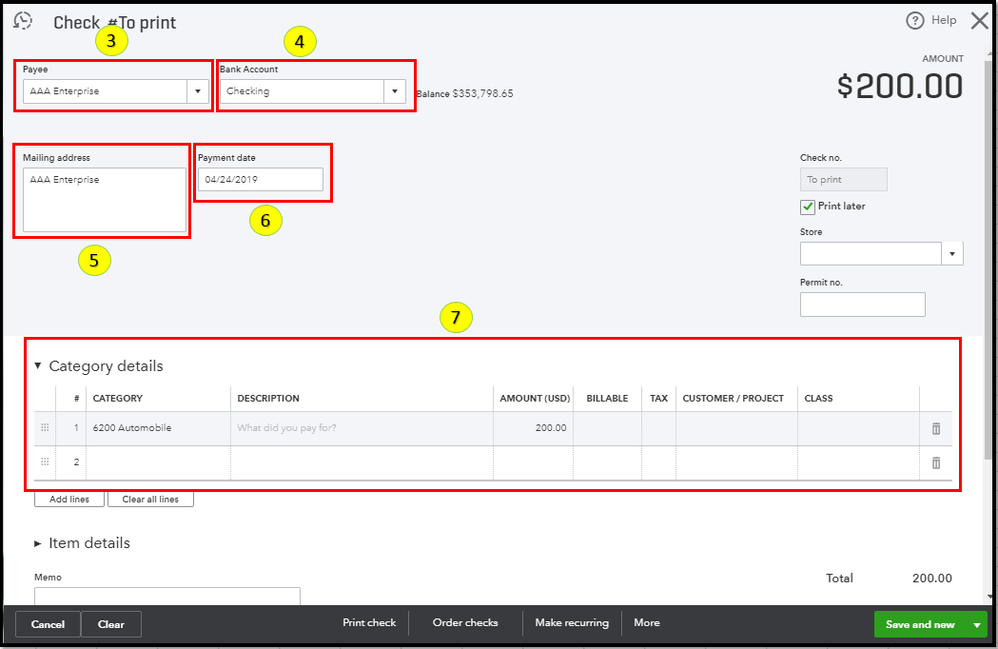
Task: Open the Store dropdown arrow
Action: click(952, 254)
